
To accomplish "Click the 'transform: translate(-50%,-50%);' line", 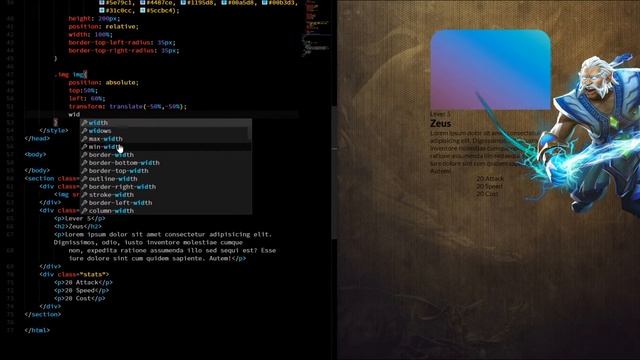I will pyautogui.click(x=127, y=107).
